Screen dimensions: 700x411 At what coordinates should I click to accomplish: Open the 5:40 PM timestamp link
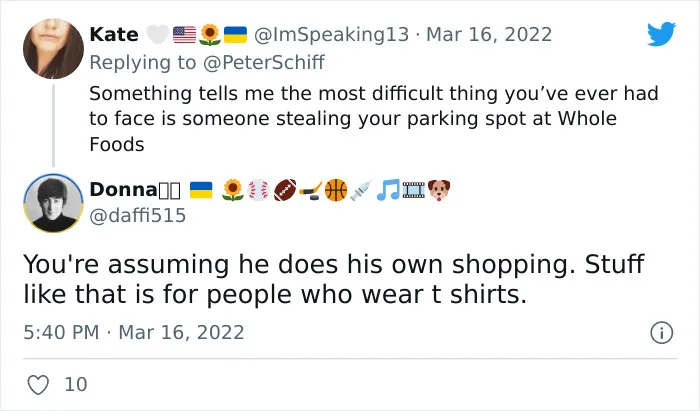tap(61, 332)
